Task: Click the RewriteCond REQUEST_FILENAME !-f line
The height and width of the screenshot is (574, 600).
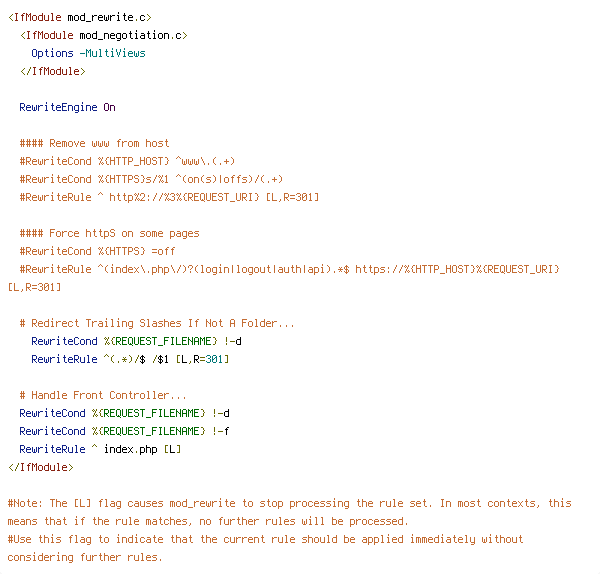Action: (x=124, y=431)
